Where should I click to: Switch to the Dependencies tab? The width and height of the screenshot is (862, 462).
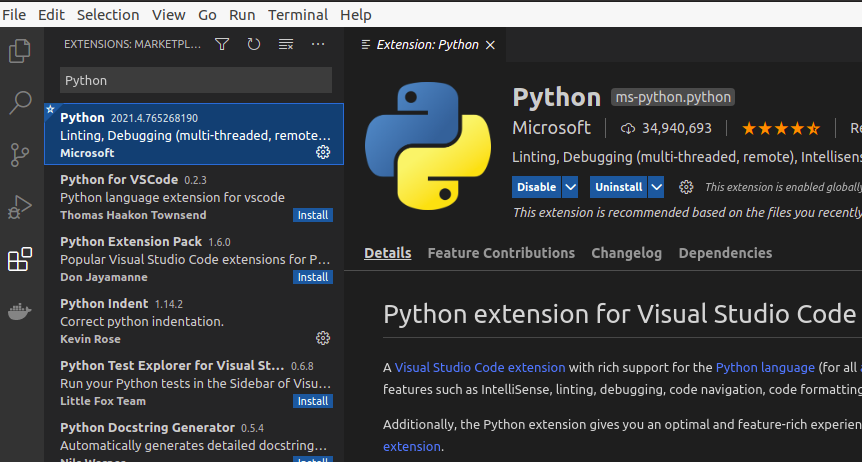725,253
